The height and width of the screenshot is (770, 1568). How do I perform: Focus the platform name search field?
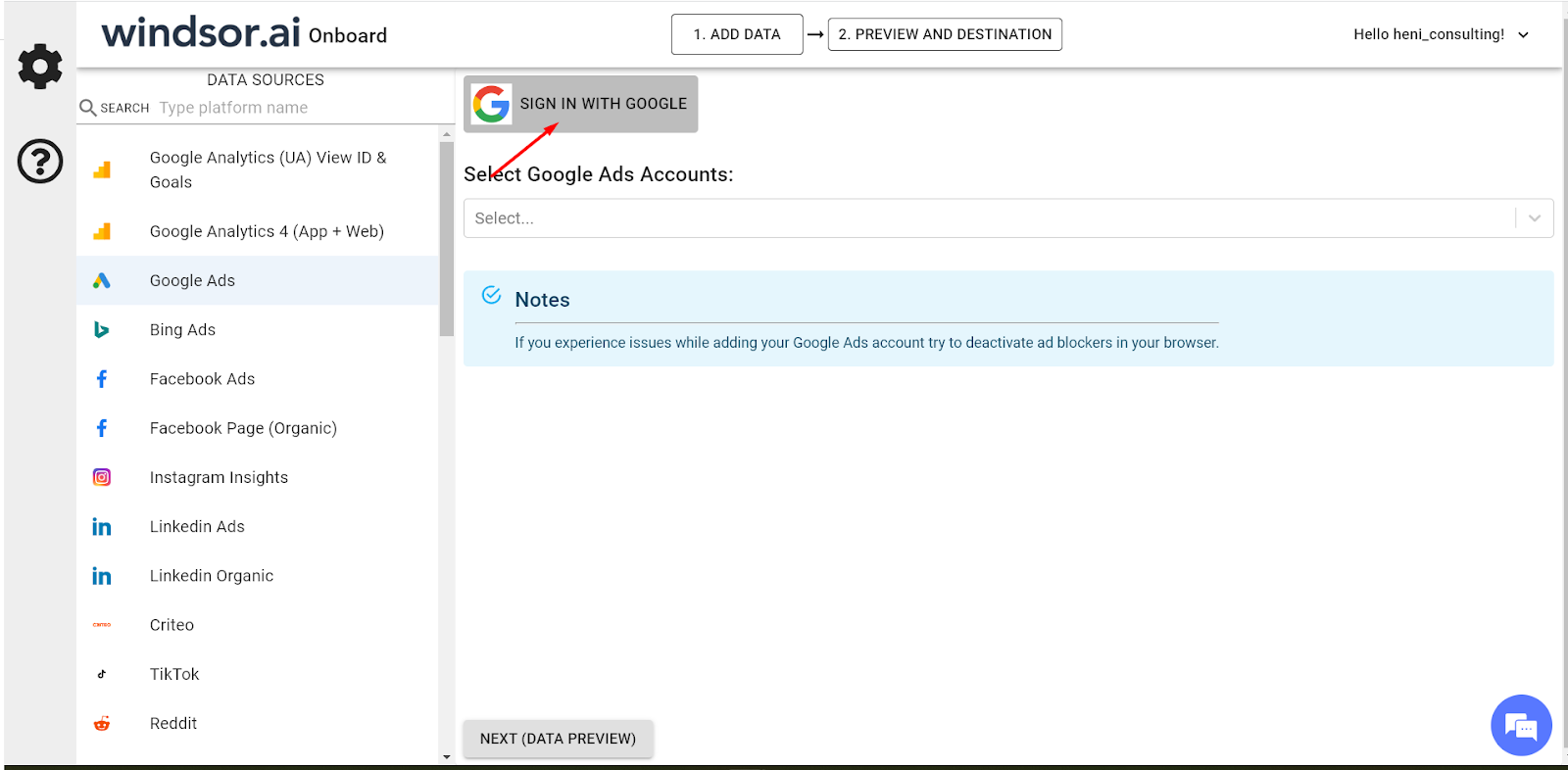coord(299,108)
